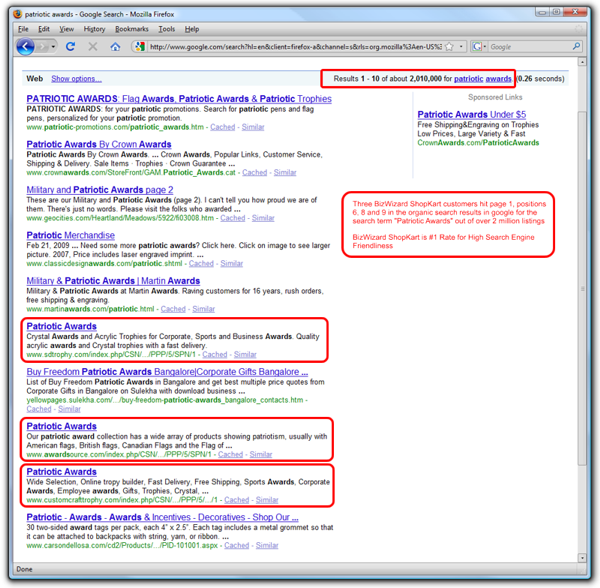
Task: Open PATRIOTIC AWARDS Flag Awards result title
Action: click(x=179, y=99)
